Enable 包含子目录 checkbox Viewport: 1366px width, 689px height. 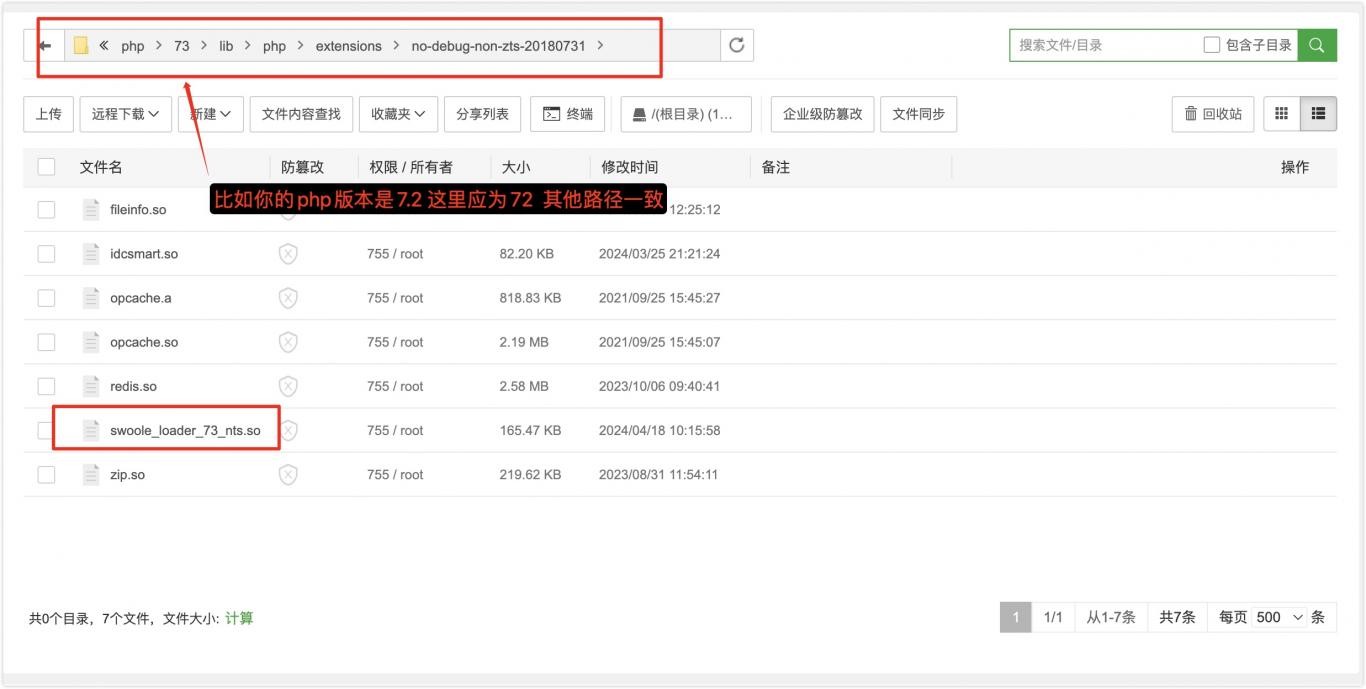(1212, 45)
